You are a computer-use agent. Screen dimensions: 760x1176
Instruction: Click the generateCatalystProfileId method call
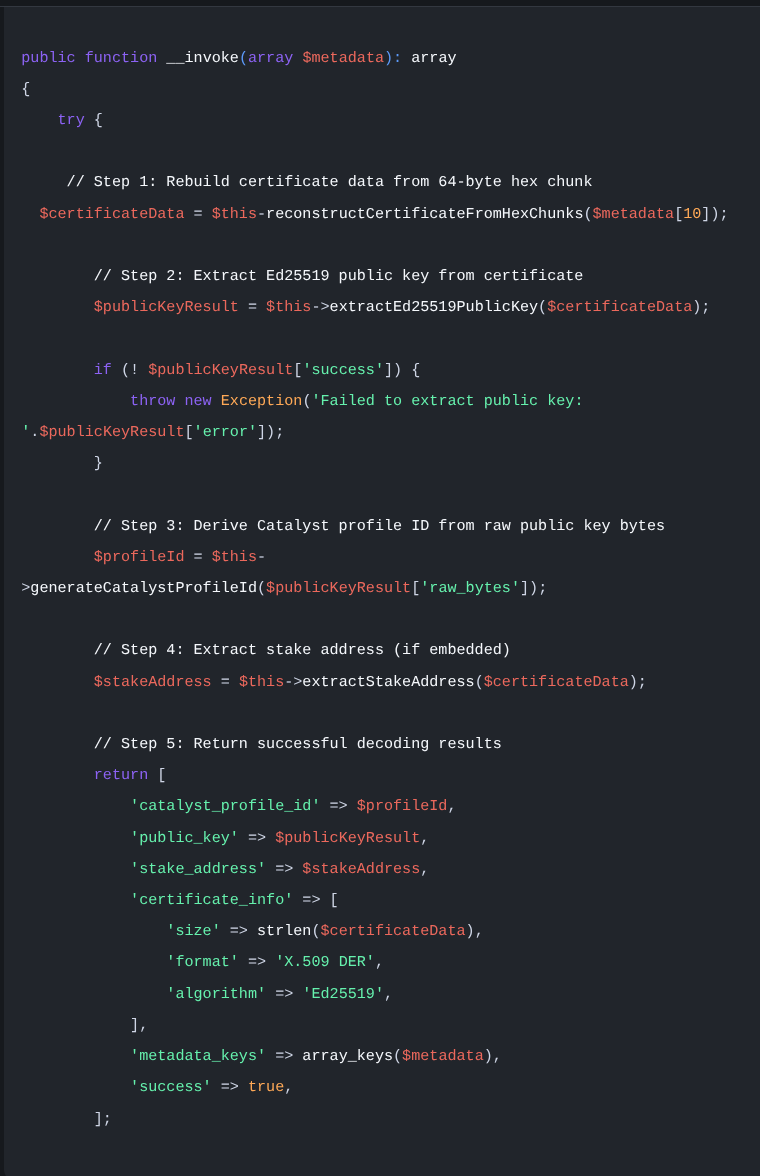(143, 588)
